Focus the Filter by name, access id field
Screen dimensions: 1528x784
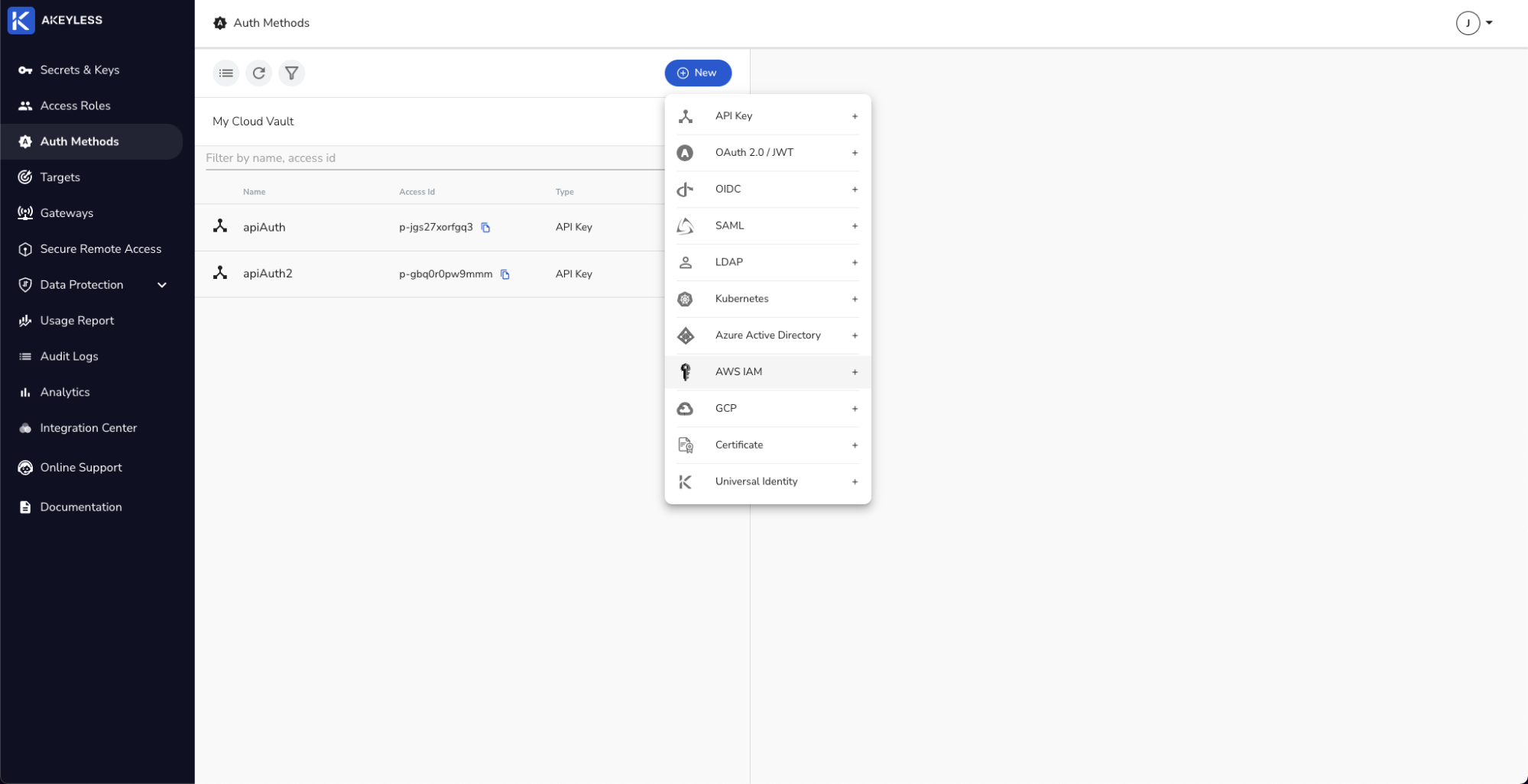point(434,158)
